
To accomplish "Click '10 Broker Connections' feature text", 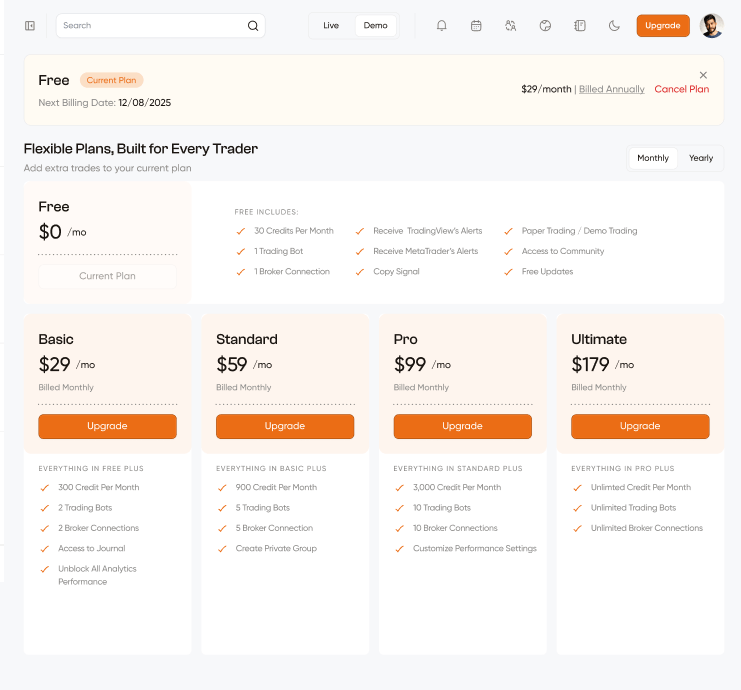I will 455,528.
